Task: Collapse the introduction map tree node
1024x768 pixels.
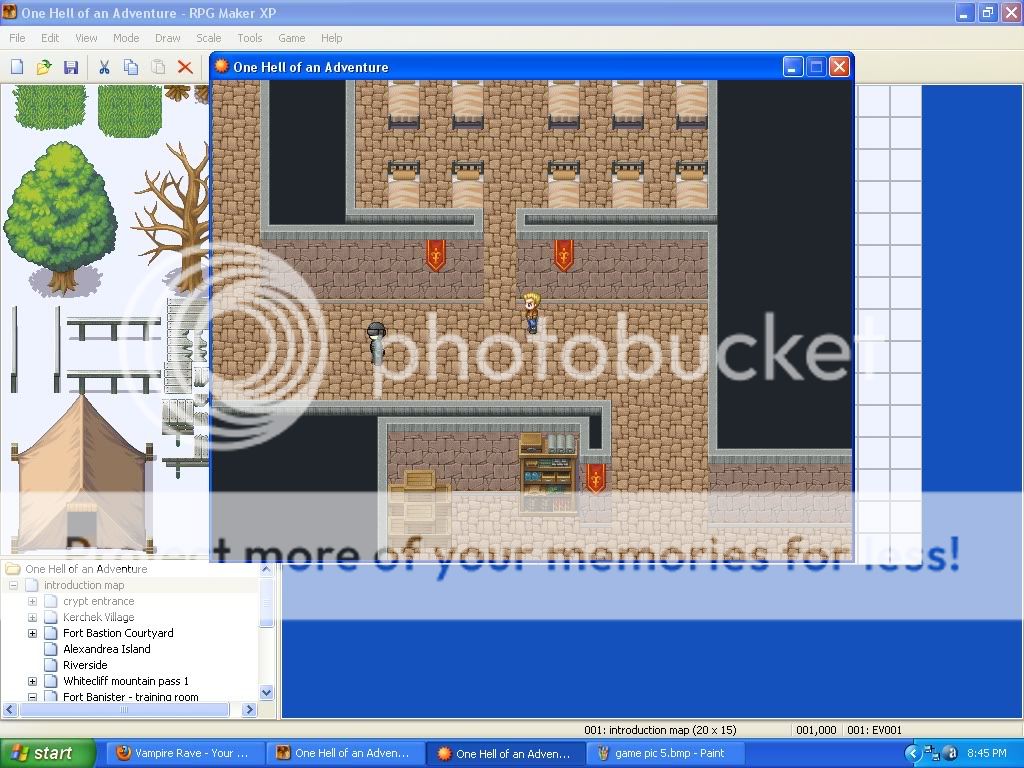Action: (13, 585)
